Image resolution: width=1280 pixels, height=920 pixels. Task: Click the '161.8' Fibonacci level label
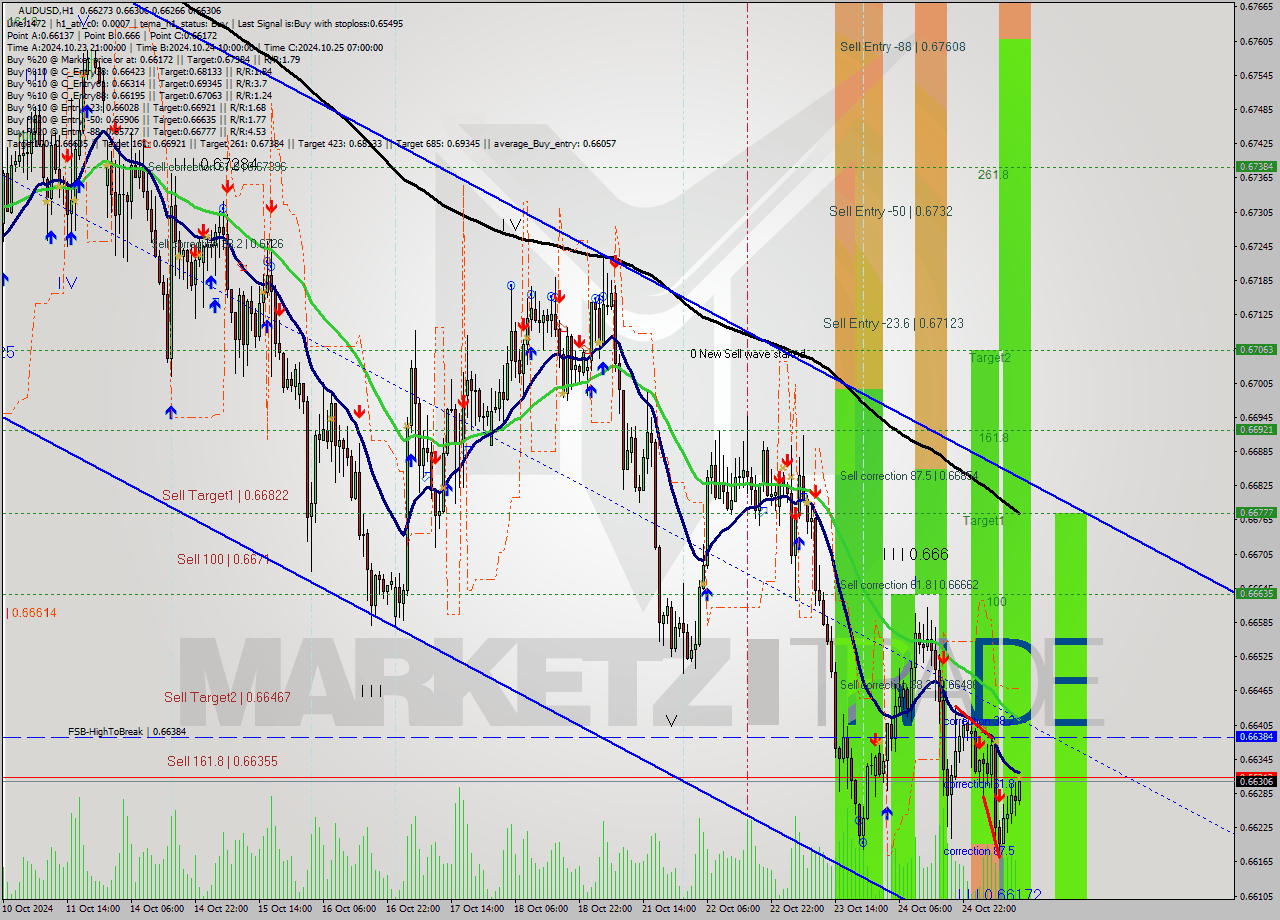[x=993, y=437]
